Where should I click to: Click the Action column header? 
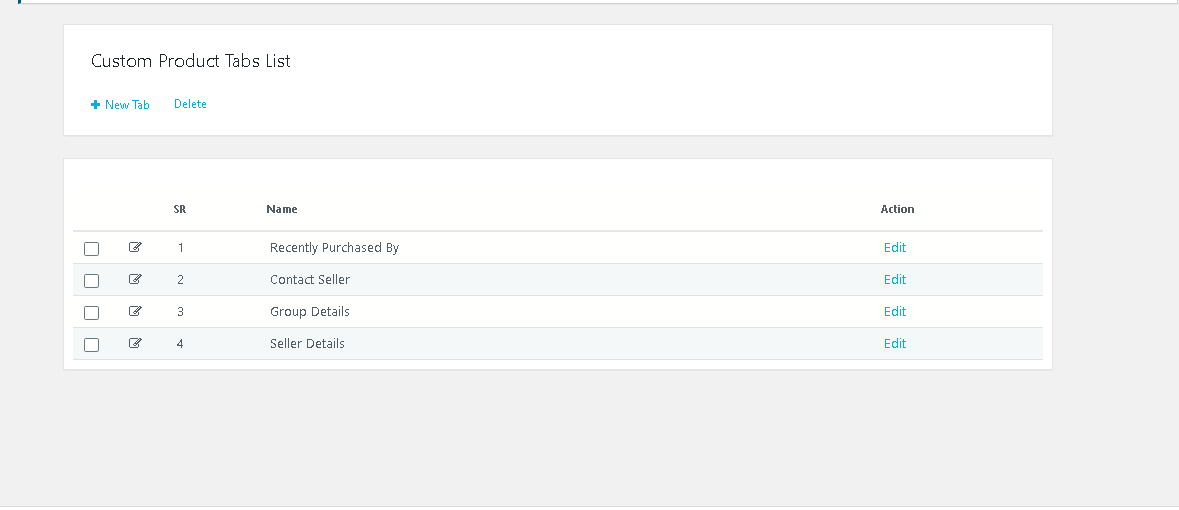click(897, 210)
